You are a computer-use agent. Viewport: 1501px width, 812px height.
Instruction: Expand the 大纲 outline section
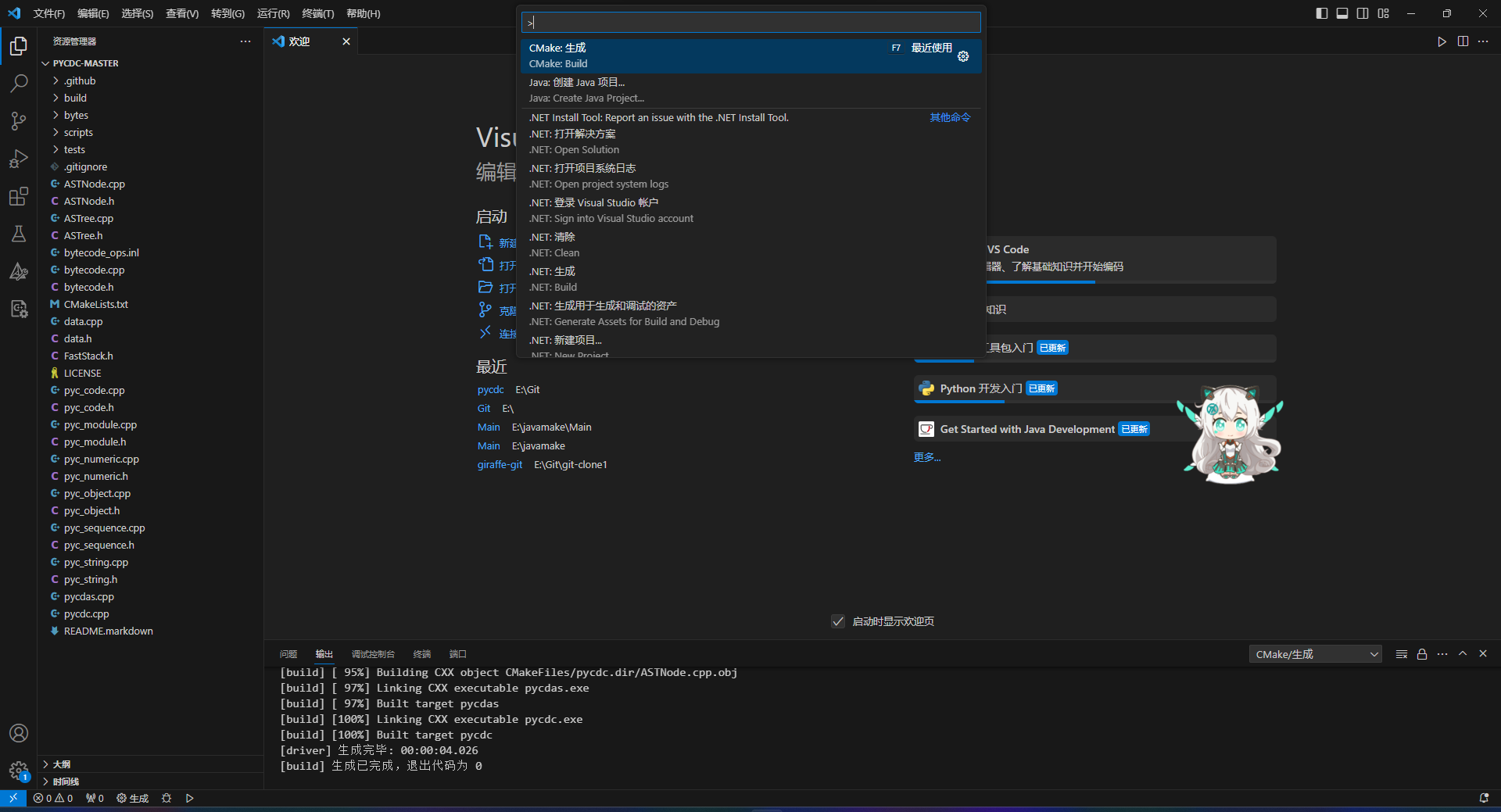click(62, 764)
